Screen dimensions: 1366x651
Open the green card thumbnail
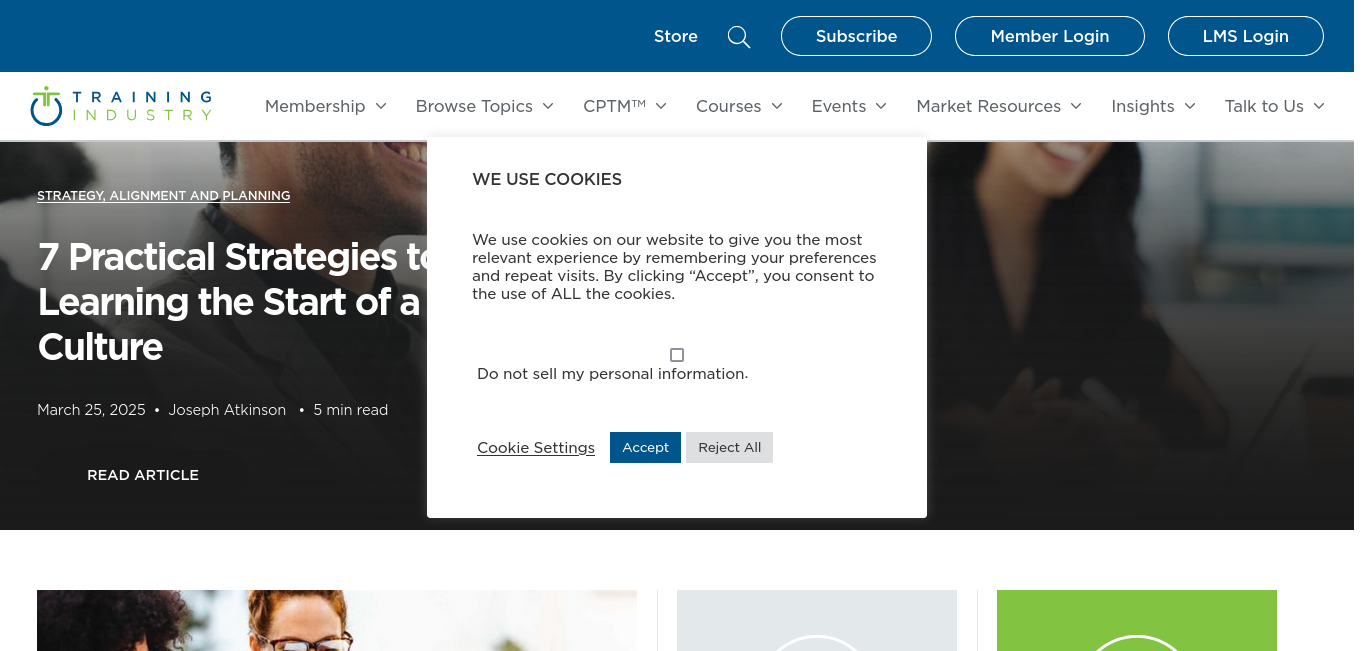[x=1137, y=620]
